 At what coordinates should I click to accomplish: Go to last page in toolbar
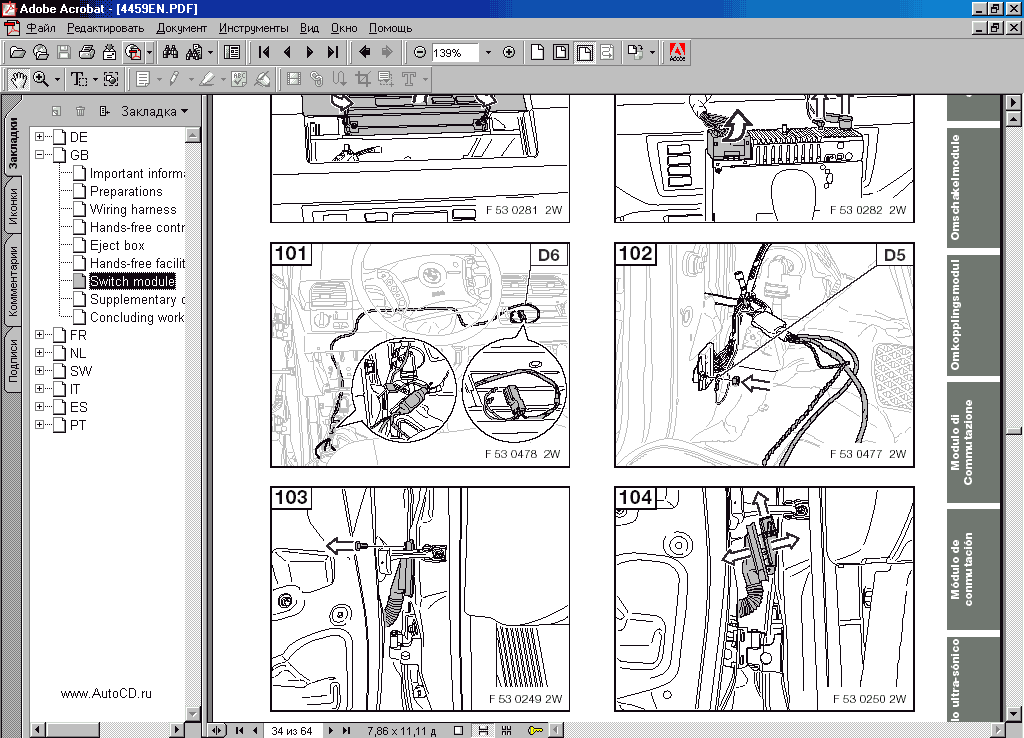click(x=332, y=52)
